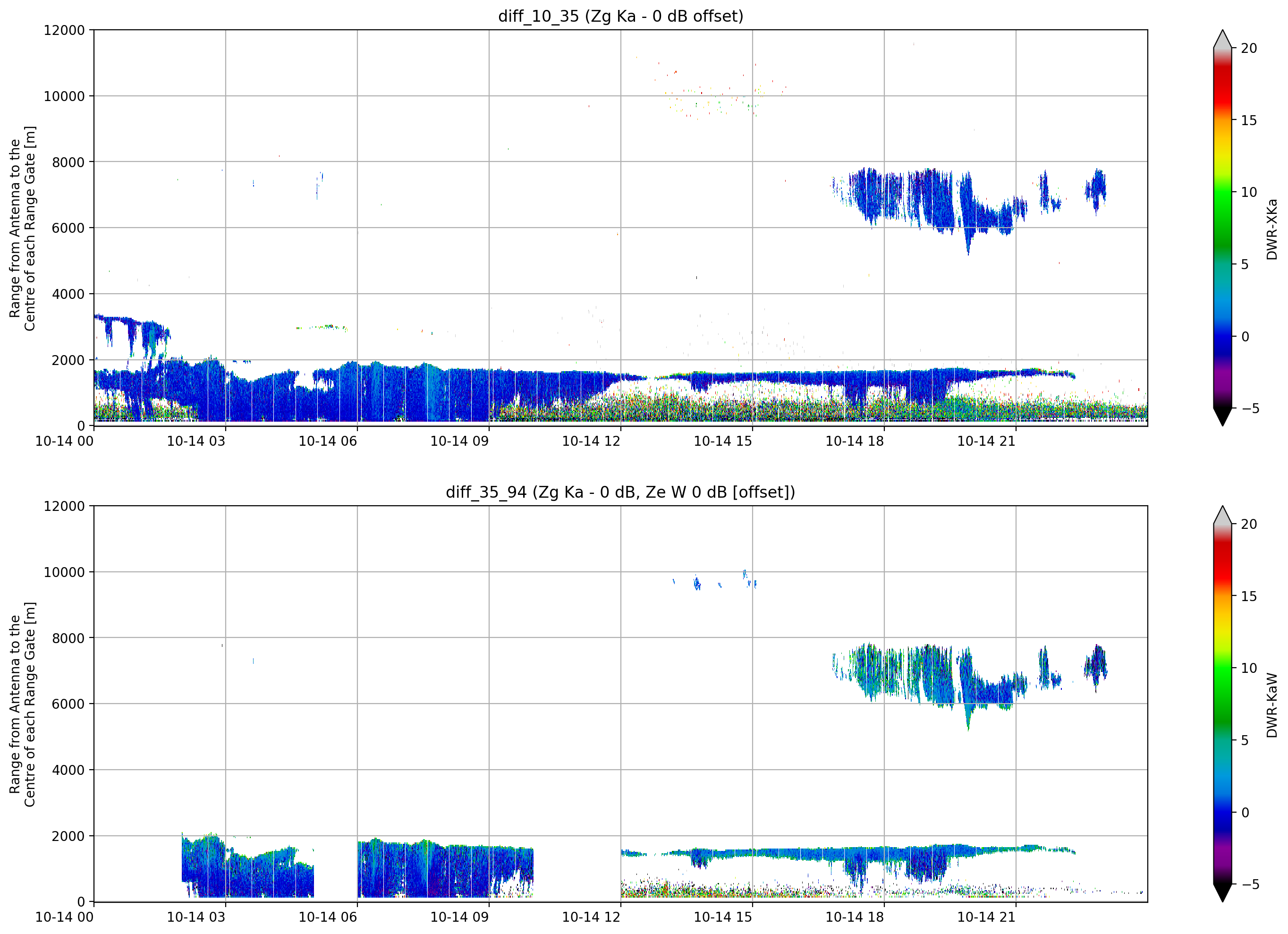The height and width of the screenshot is (934, 1288).
Task: Click the DWR-XKa colorbar gradient
Action: tap(1222, 228)
